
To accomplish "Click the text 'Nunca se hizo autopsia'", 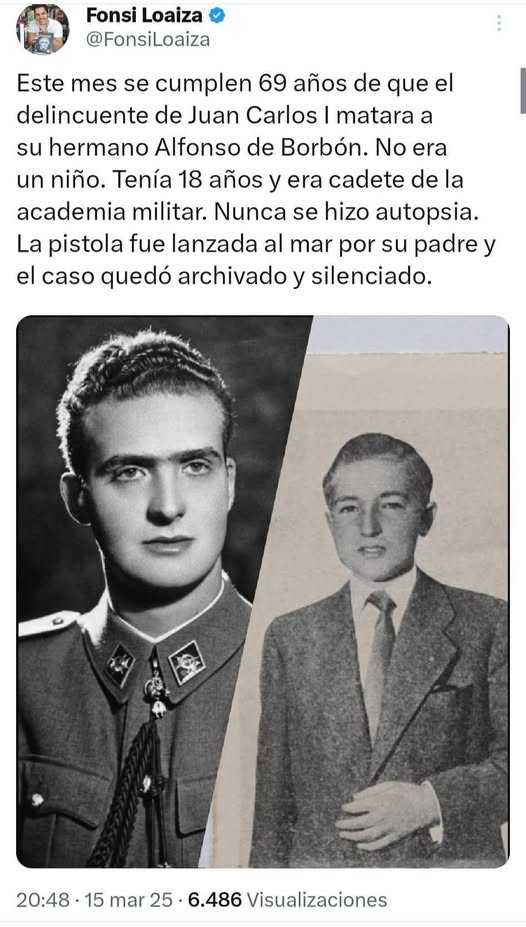I will (346, 212).
